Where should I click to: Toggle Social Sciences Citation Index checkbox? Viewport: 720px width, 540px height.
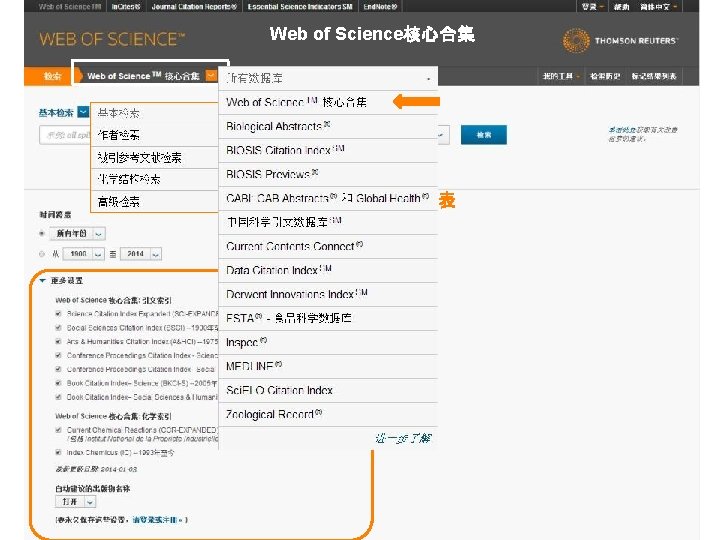point(58,328)
